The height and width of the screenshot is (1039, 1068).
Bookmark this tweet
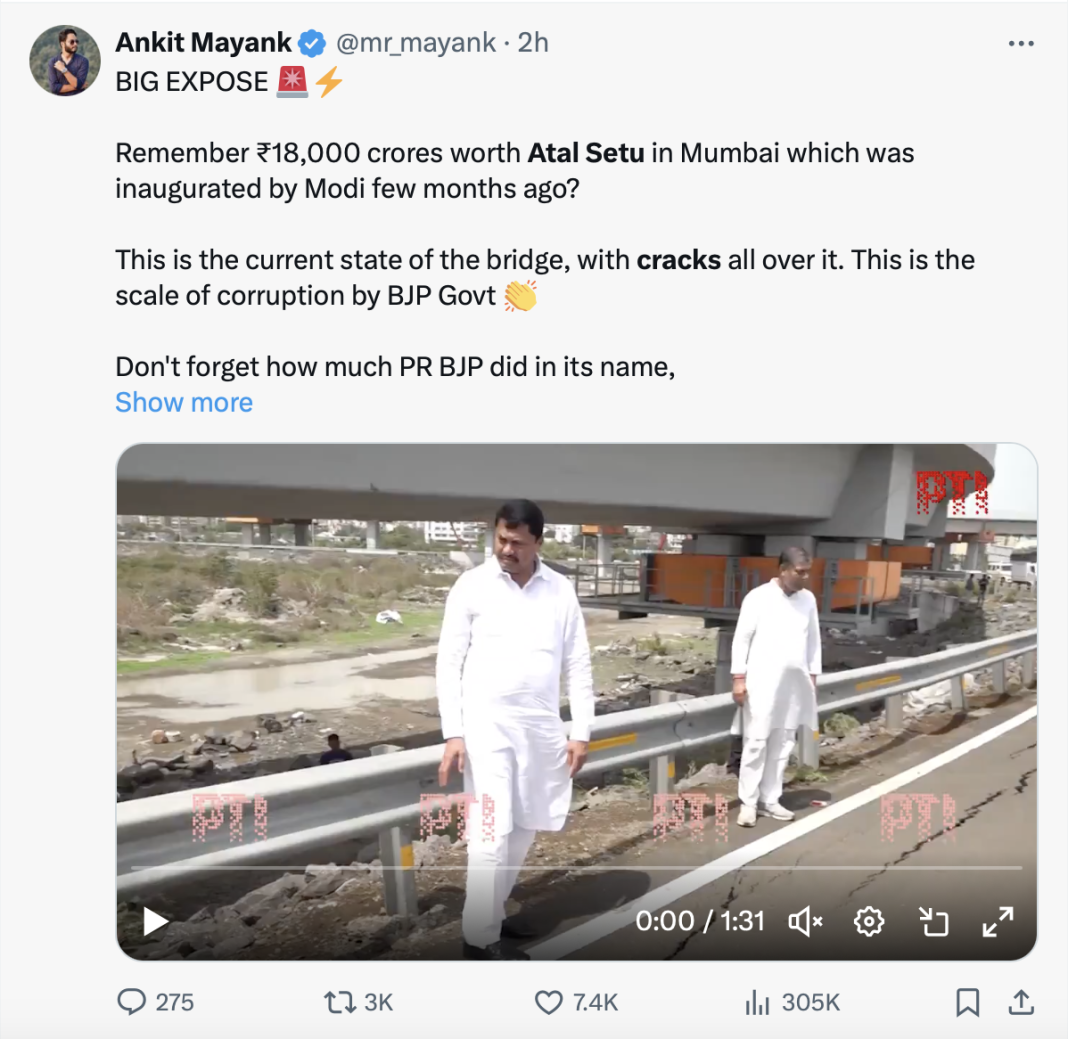click(x=967, y=1002)
